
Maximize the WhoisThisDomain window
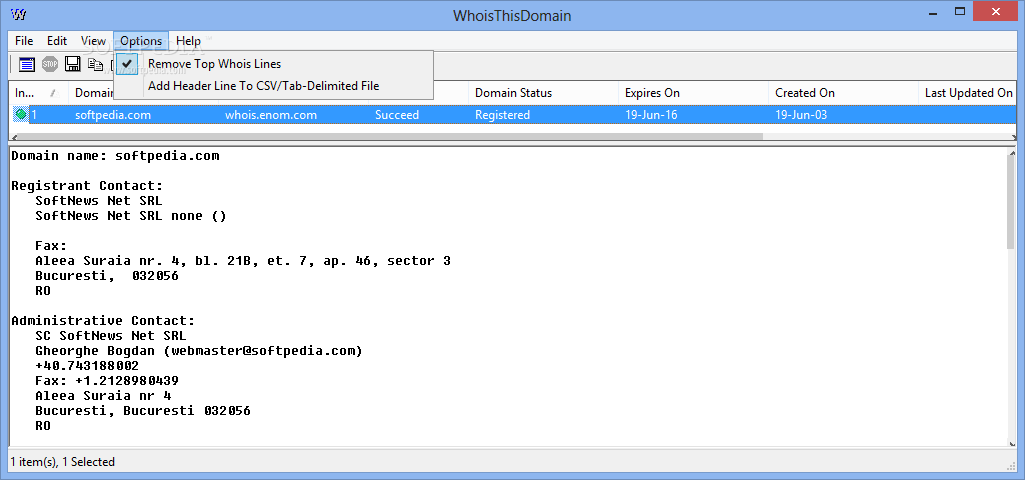960,12
